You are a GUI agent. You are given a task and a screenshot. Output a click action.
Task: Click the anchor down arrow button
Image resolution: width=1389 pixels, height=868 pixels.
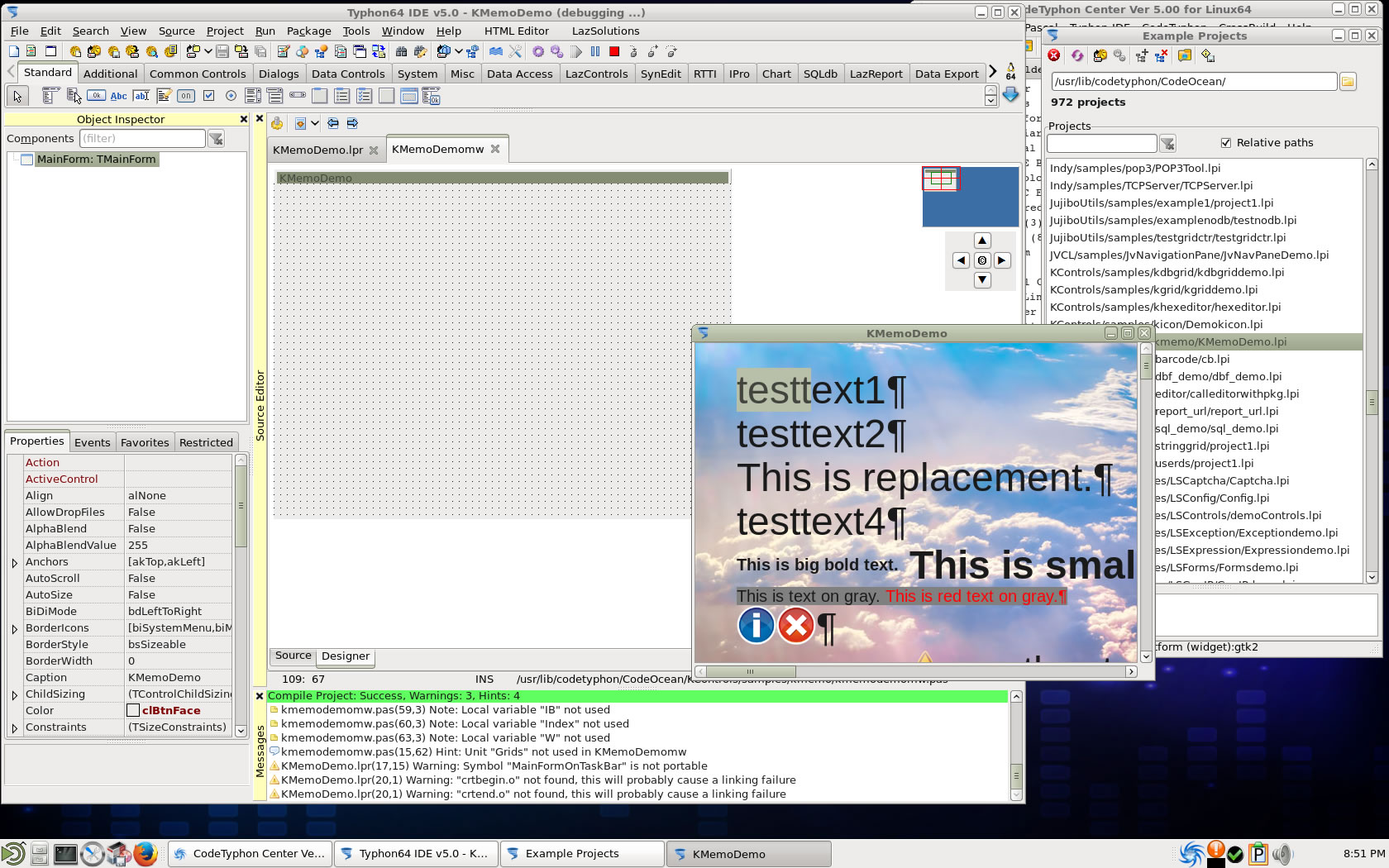coord(982,280)
